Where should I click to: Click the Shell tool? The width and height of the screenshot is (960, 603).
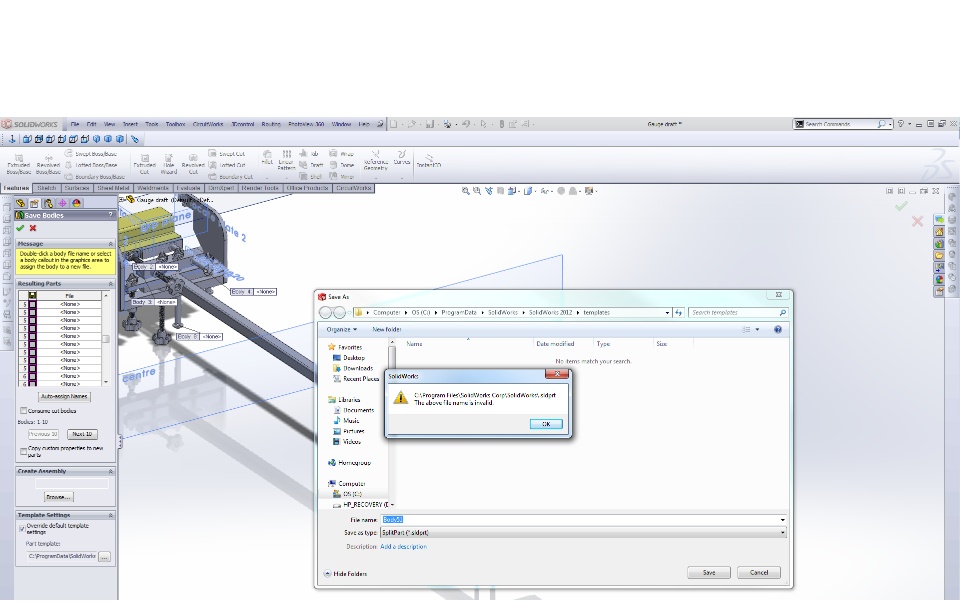point(311,176)
